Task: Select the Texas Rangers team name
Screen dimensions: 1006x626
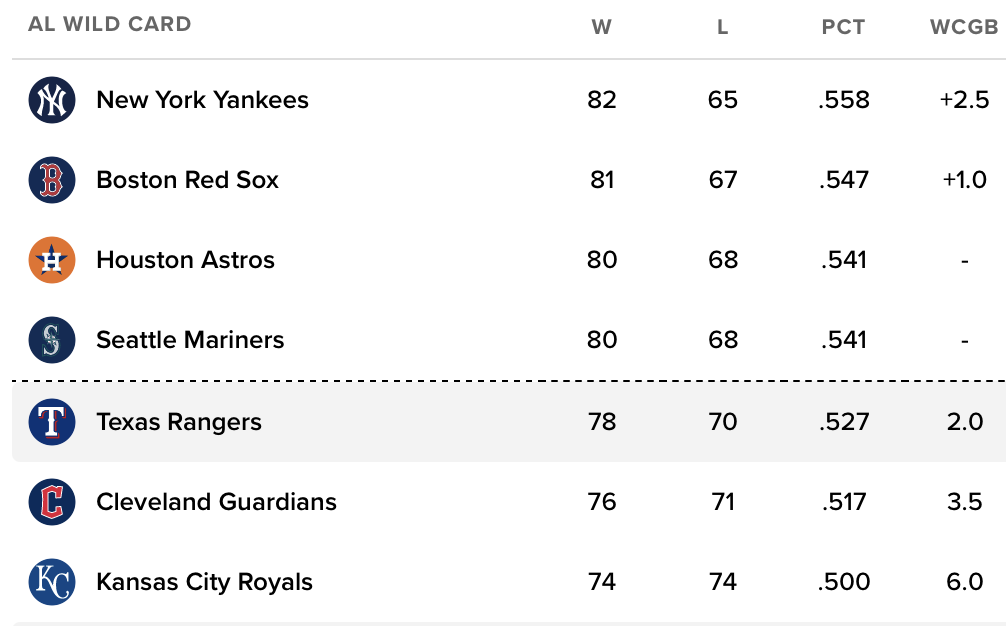Action: pos(179,422)
